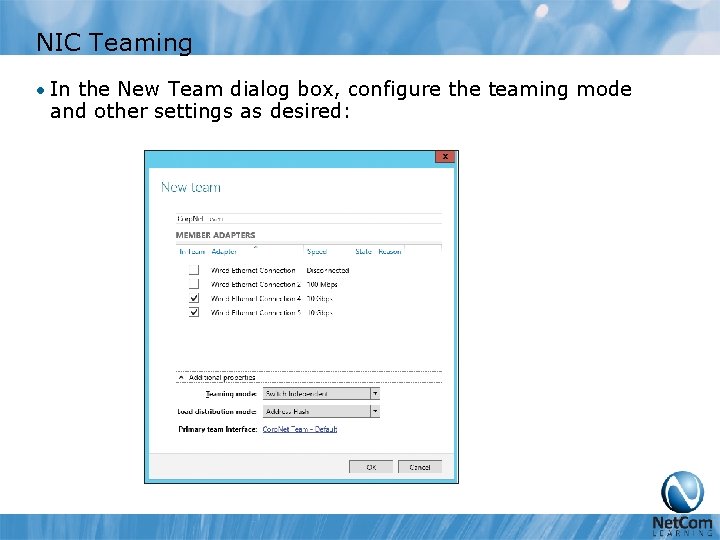
Task: Select Wired Ethernet Connection 4 adapter name
Action: [256, 299]
